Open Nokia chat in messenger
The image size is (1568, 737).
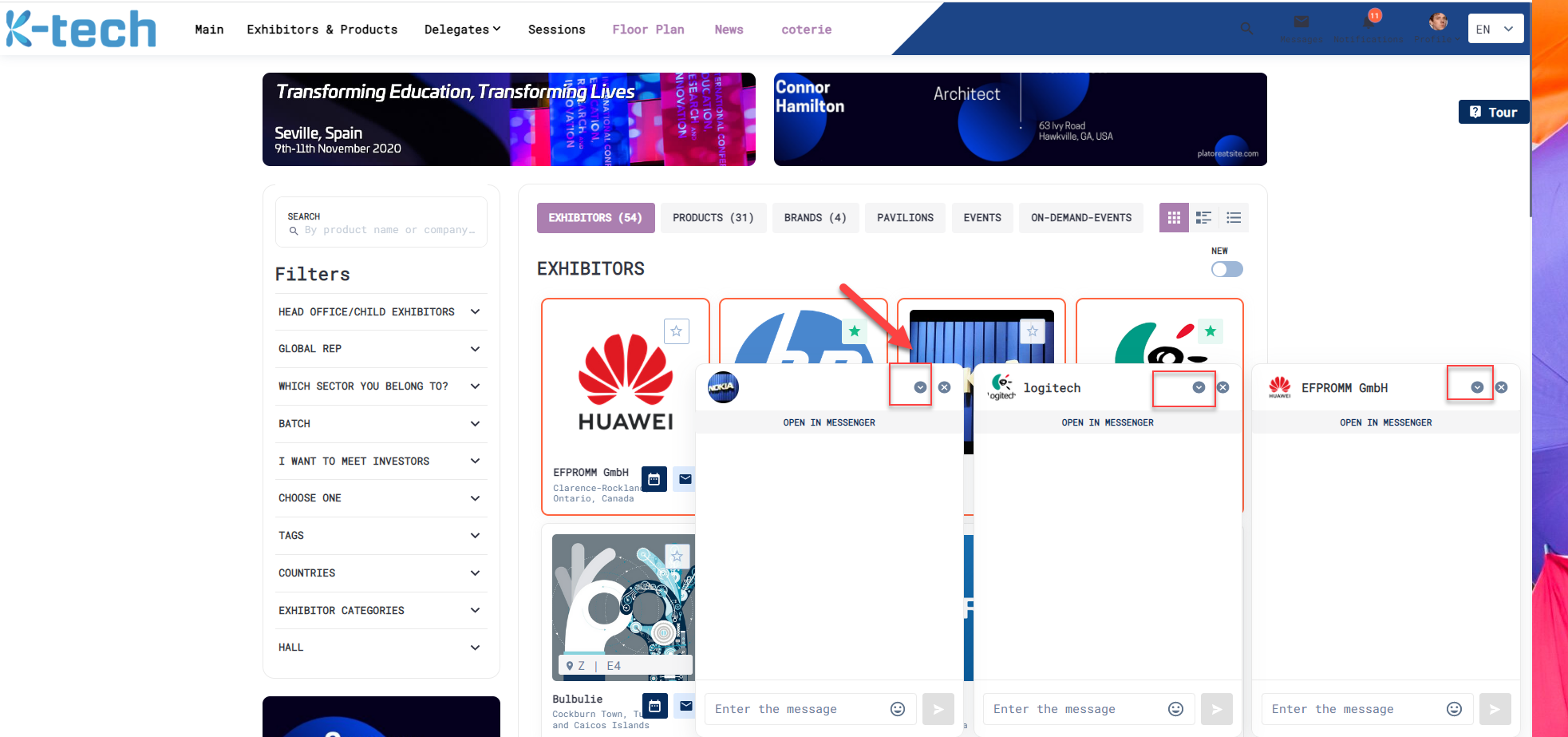829,422
